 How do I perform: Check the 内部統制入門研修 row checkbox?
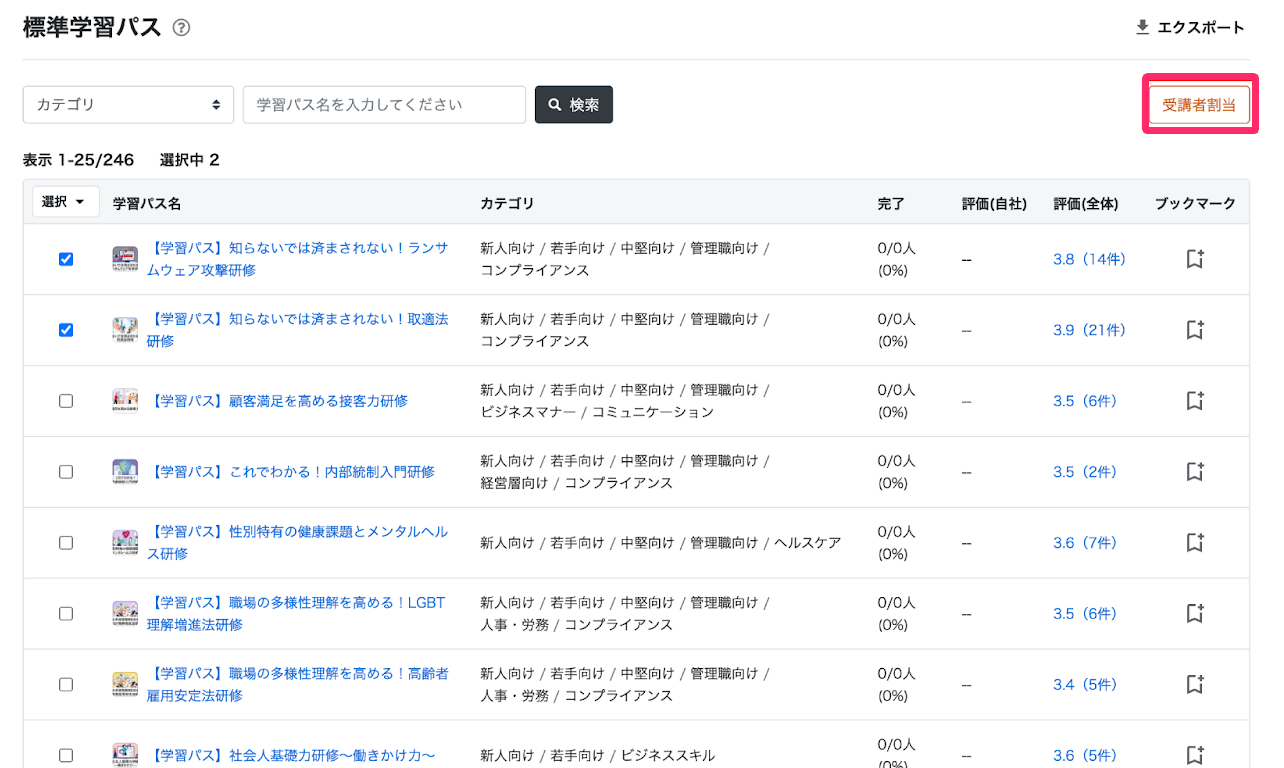click(x=66, y=472)
